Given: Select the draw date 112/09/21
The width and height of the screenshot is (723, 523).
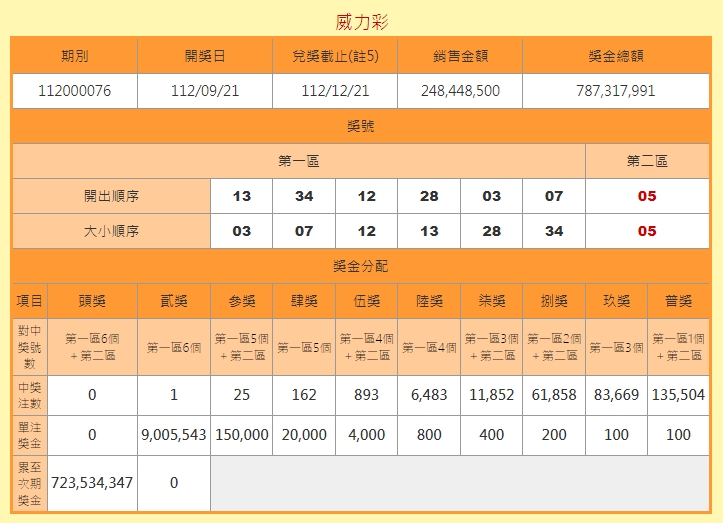Looking at the screenshot, I should coord(205,91).
